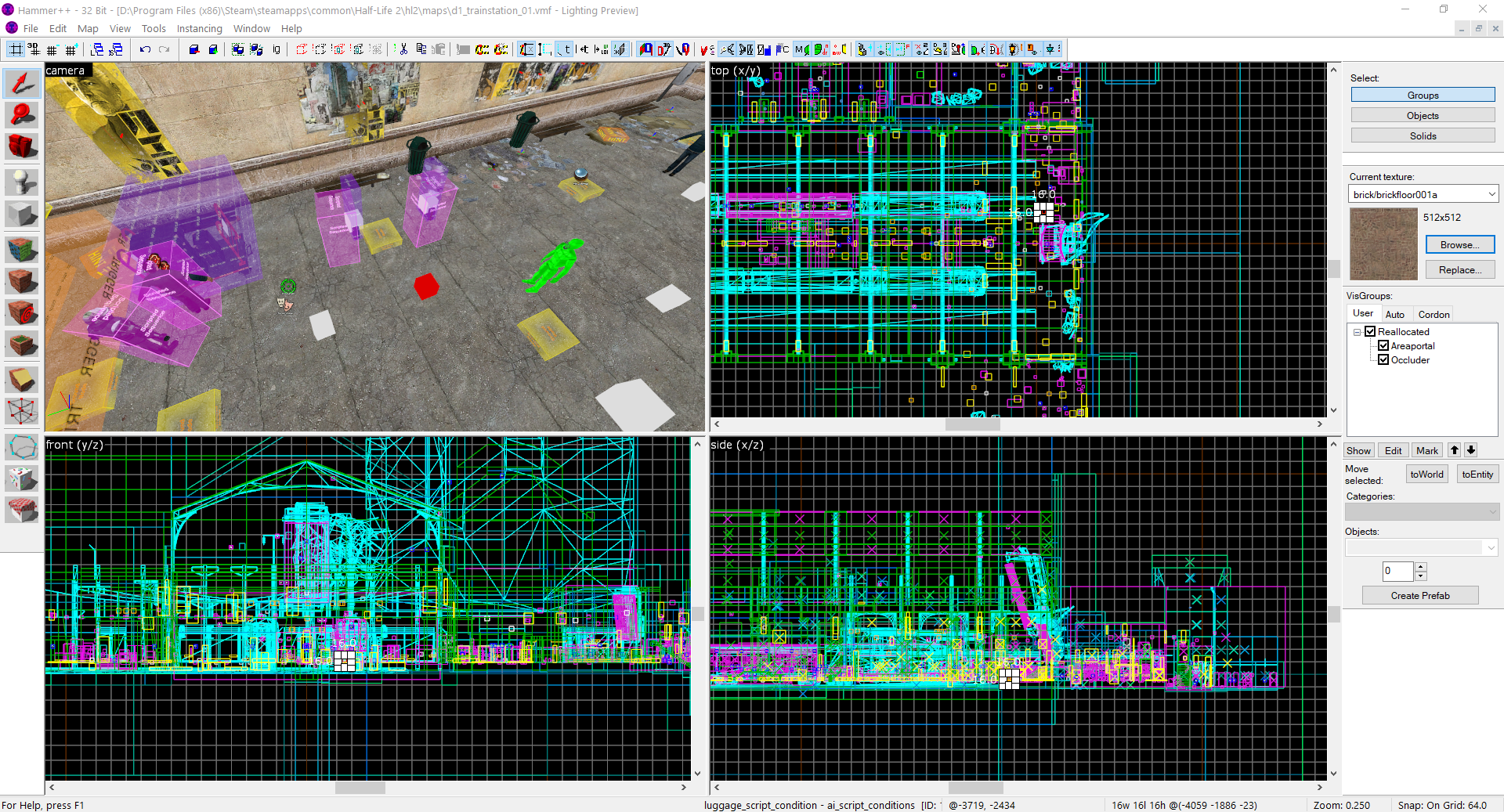Viewport: 1504px width, 812px height.
Task: Select the Vertex manipulation tool
Action: click(x=22, y=410)
